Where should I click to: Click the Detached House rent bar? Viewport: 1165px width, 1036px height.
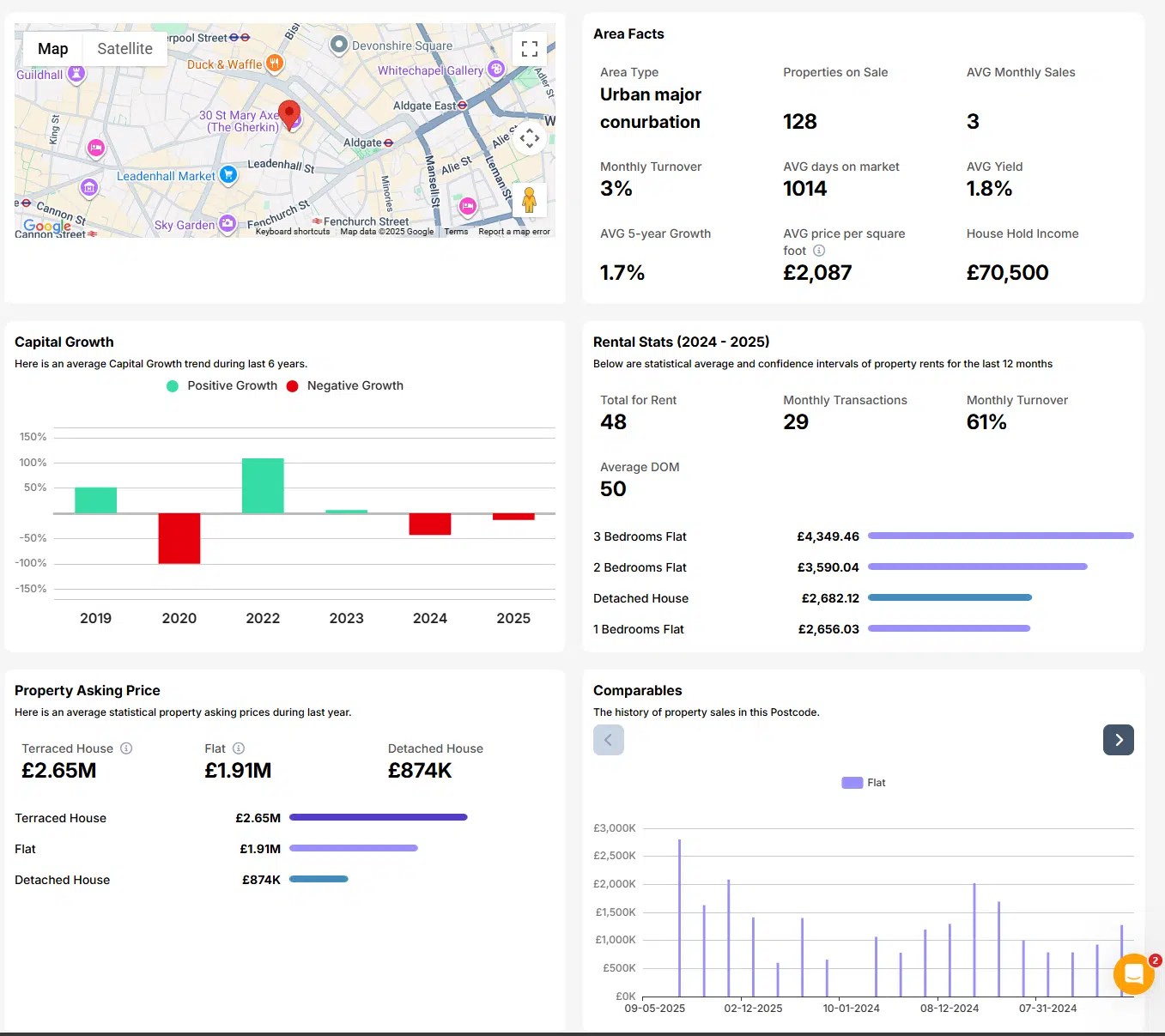click(950, 597)
